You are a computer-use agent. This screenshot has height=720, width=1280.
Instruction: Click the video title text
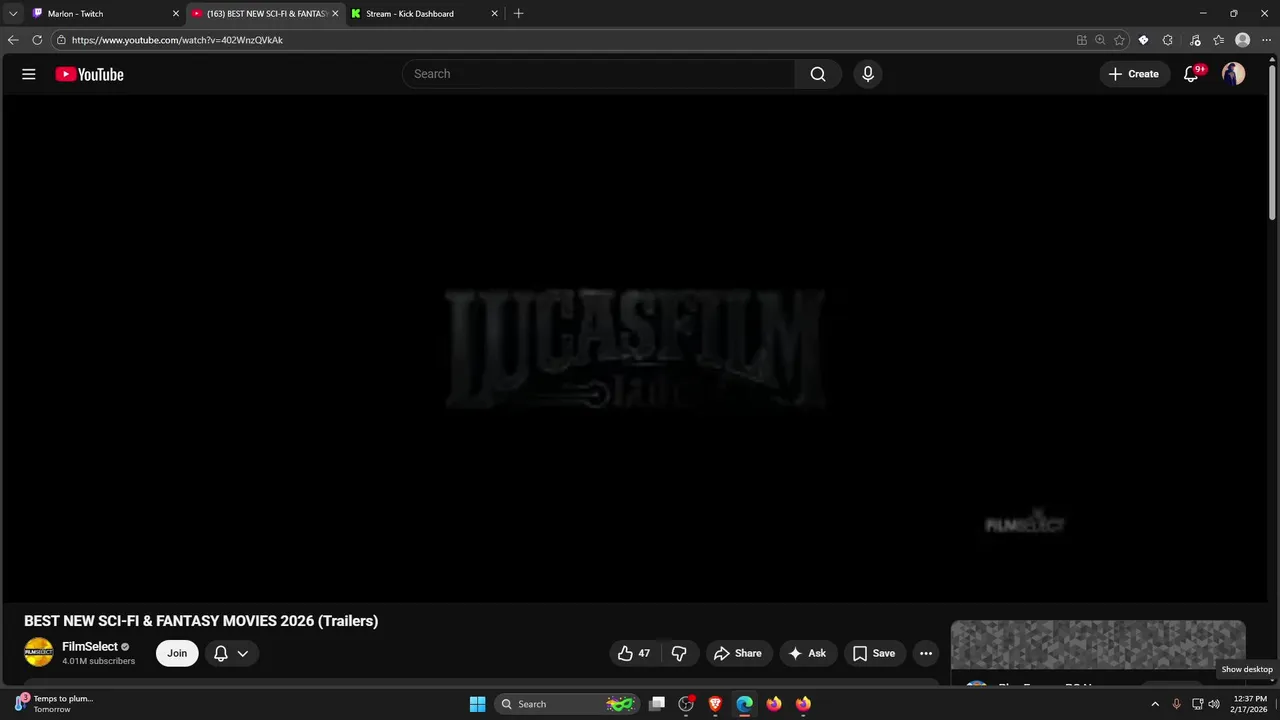201,621
